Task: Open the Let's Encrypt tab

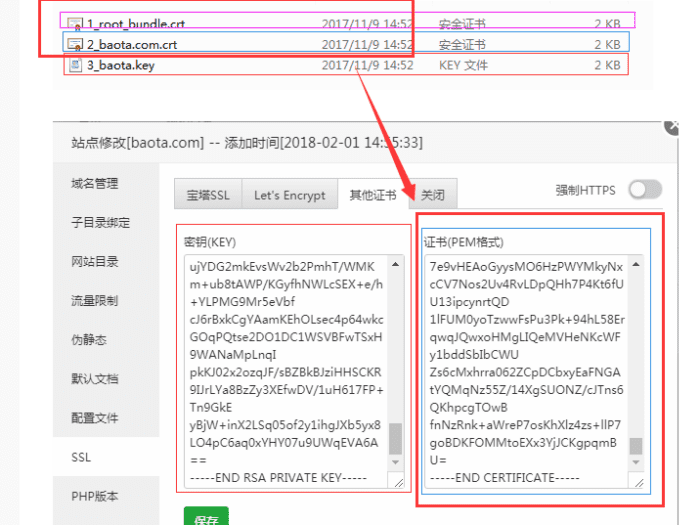Action: [289, 196]
